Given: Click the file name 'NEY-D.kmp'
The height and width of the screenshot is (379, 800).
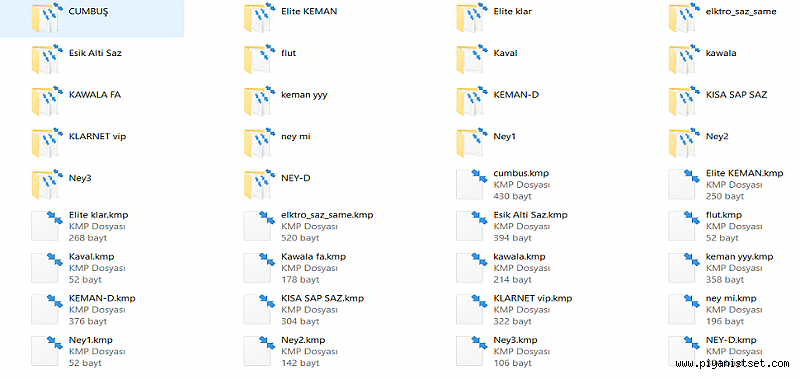Looking at the screenshot, I should (731, 341).
